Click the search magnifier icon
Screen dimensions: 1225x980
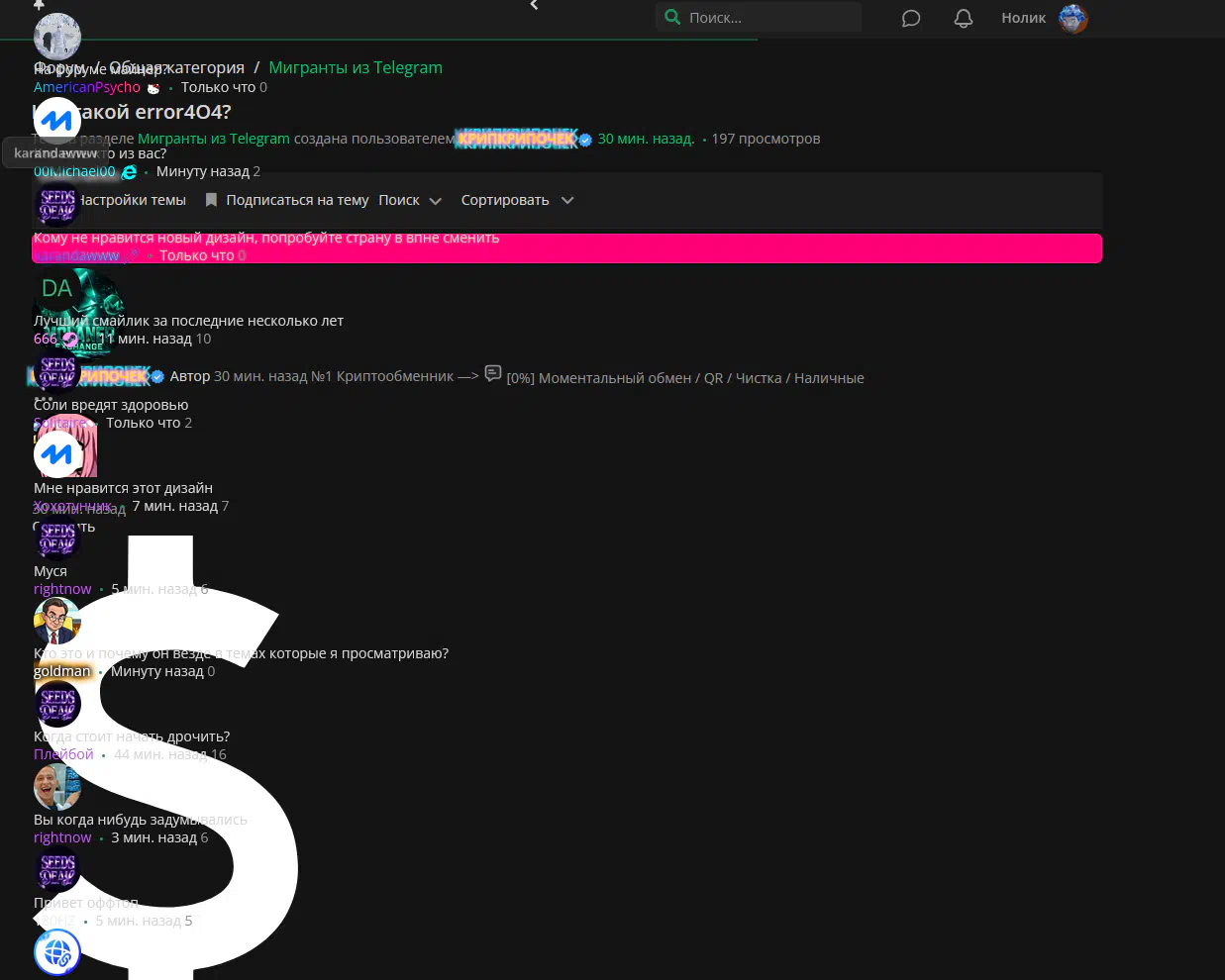(x=672, y=17)
